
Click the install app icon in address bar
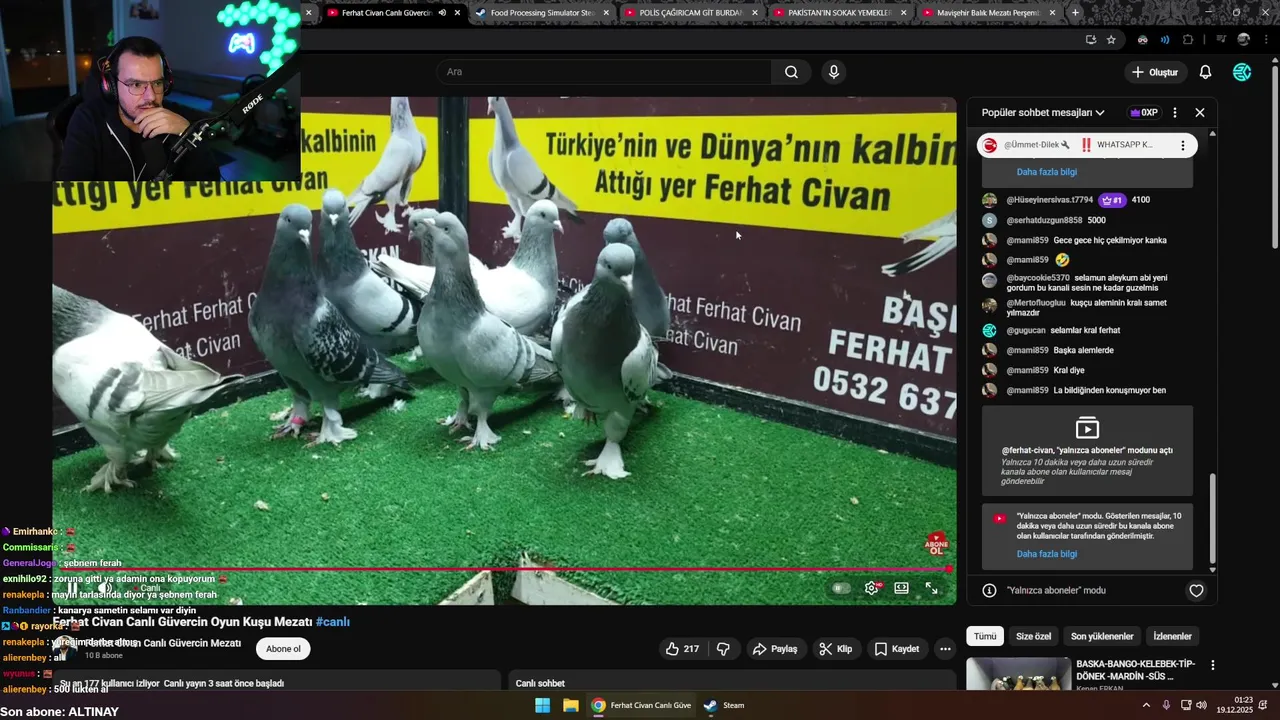click(1090, 40)
